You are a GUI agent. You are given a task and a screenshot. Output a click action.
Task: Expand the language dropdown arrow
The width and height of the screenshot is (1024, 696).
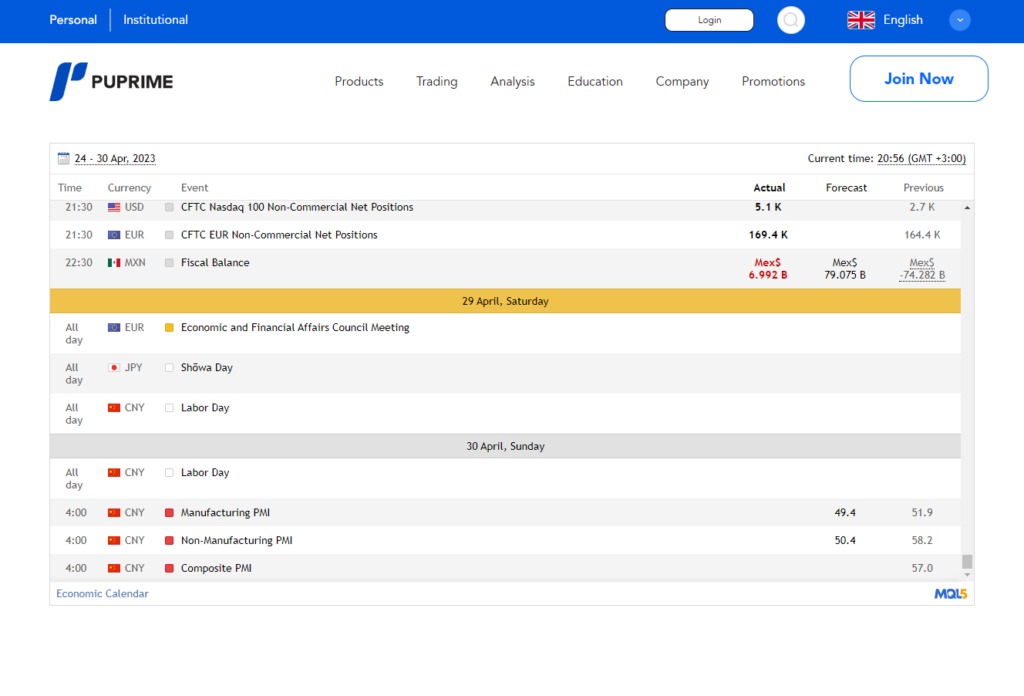click(959, 20)
